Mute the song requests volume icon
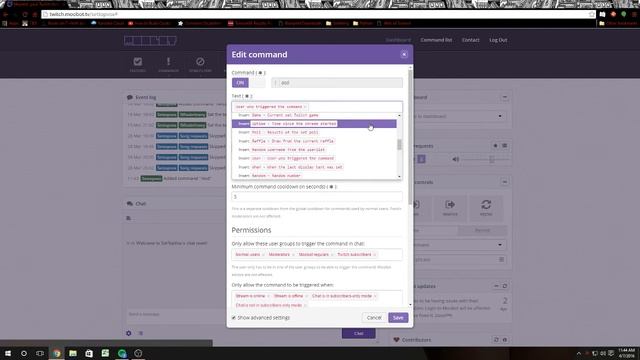Viewport: 640px width, 360px height. coord(456,159)
